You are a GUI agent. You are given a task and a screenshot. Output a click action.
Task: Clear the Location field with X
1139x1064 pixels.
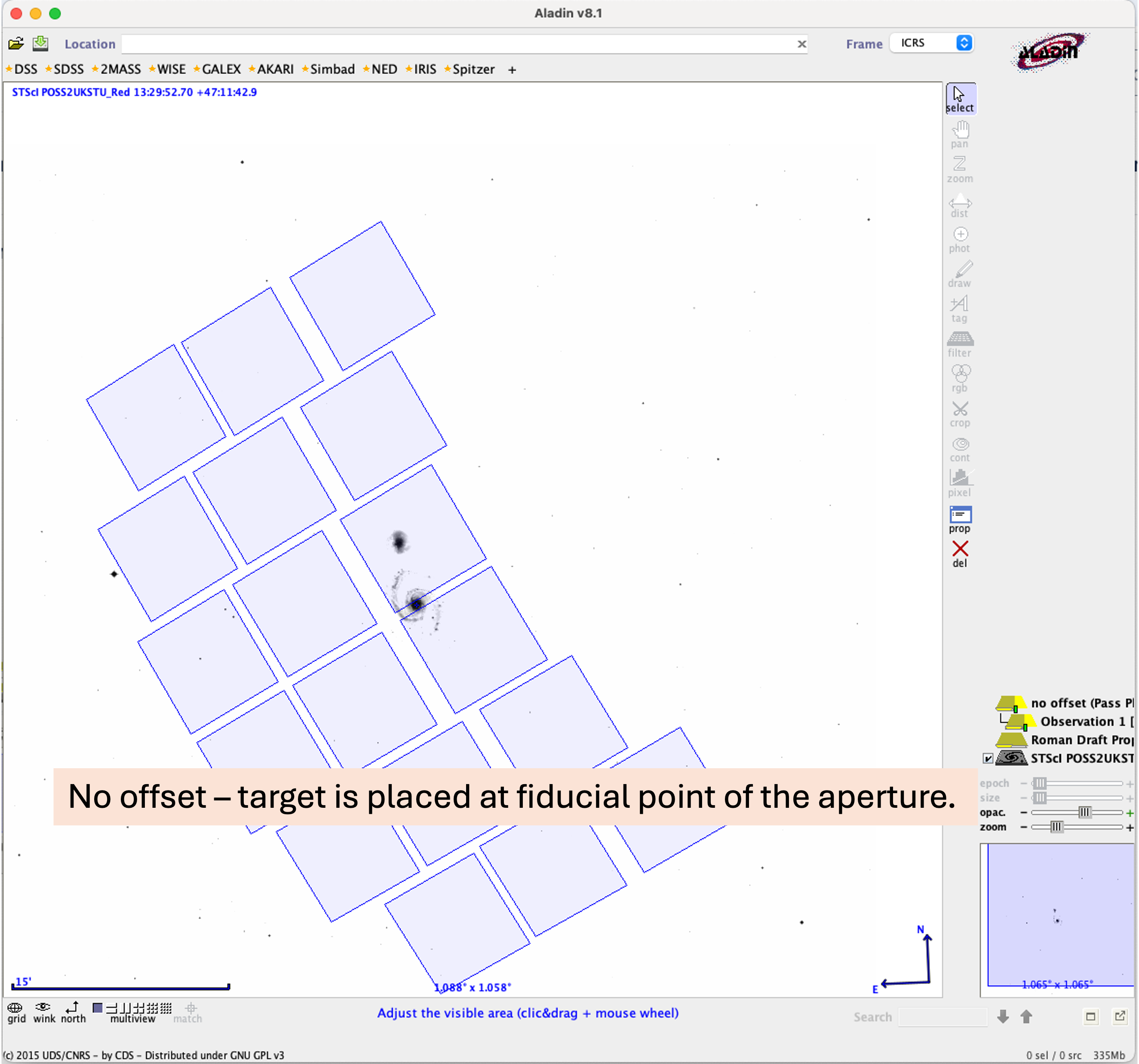(801, 44)
